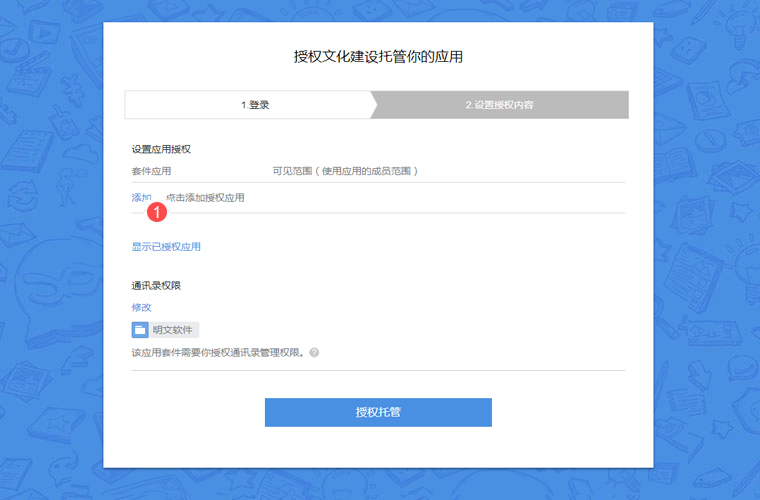760x500 pixels.
Task: Click the 套件应用 column header
Action: pos(151,171)
